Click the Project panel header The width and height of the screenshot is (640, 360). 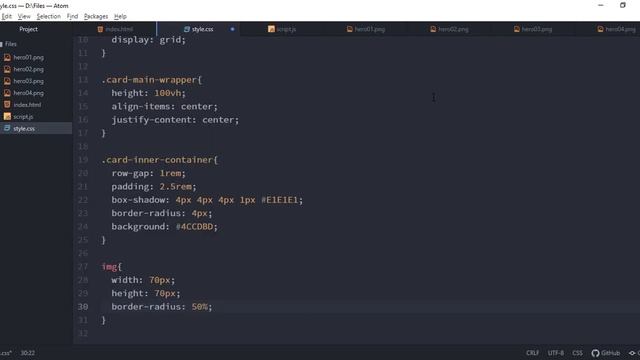click(x=28, y=29)
